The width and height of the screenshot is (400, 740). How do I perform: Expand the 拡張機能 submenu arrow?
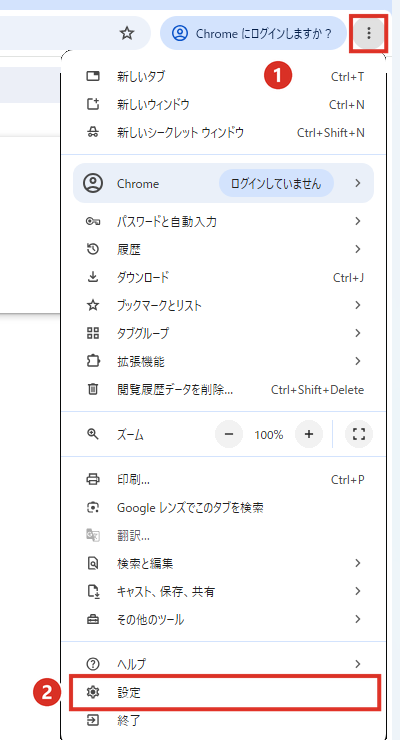pyautogui.click(x=358, y=362)
